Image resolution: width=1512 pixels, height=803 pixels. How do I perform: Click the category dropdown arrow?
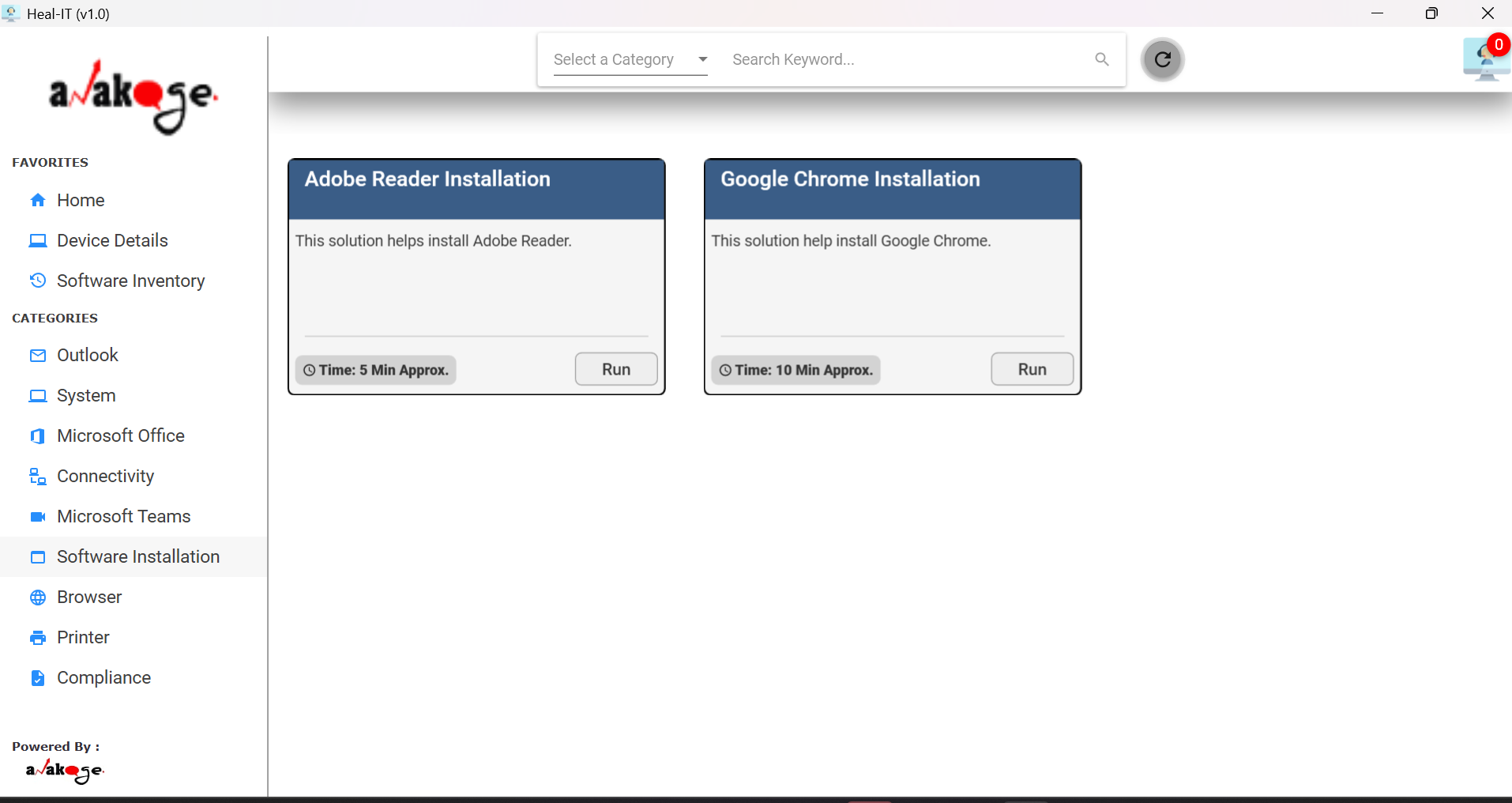click(703, 59)
